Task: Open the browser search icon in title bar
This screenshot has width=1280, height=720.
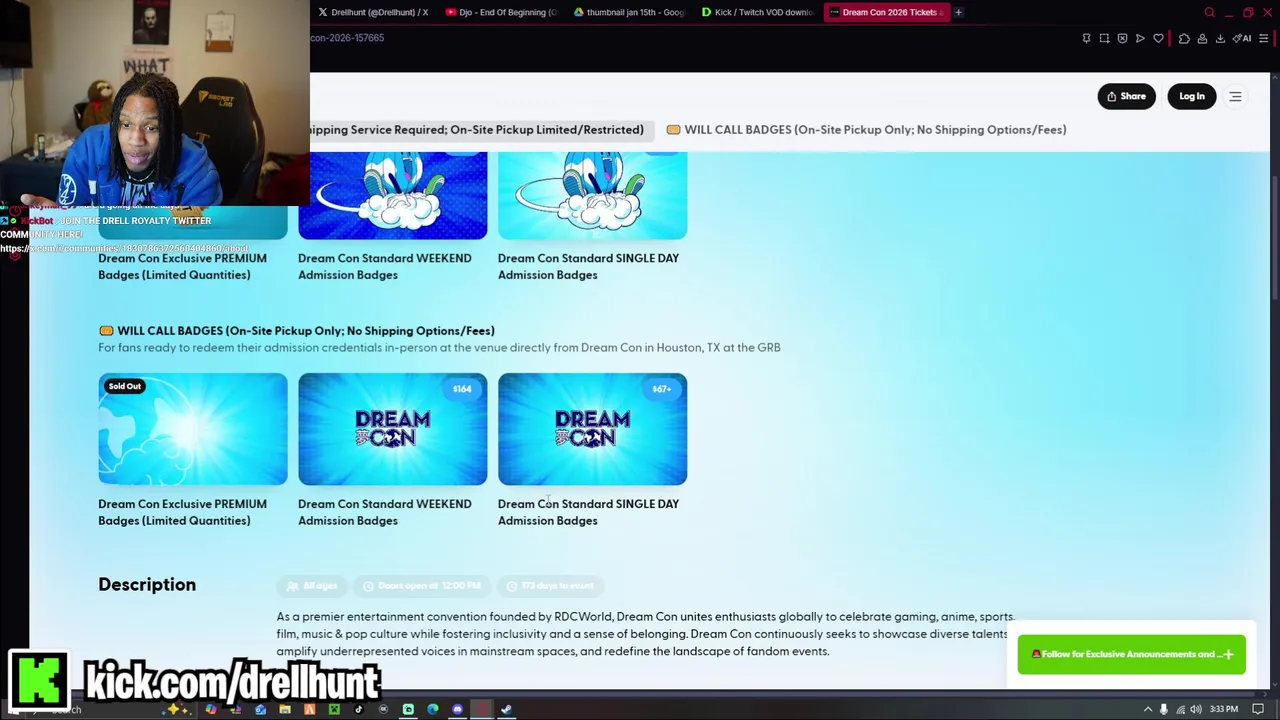Action: pos(1210,13)
